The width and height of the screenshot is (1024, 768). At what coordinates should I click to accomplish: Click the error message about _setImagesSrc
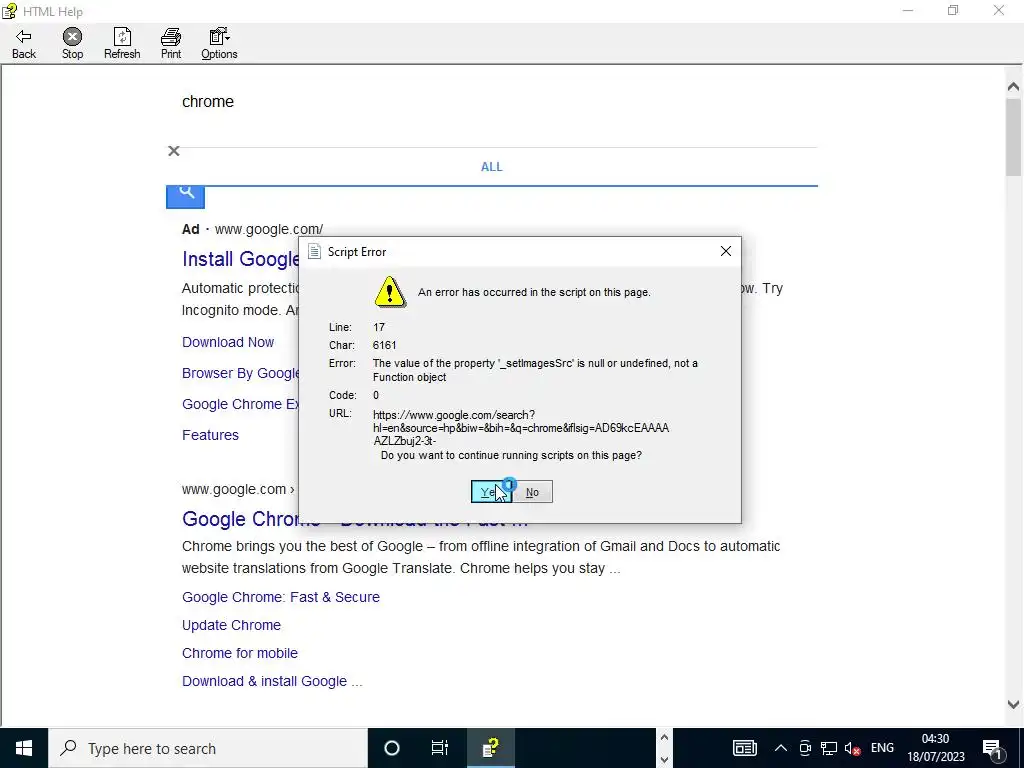tap(535, 370)
